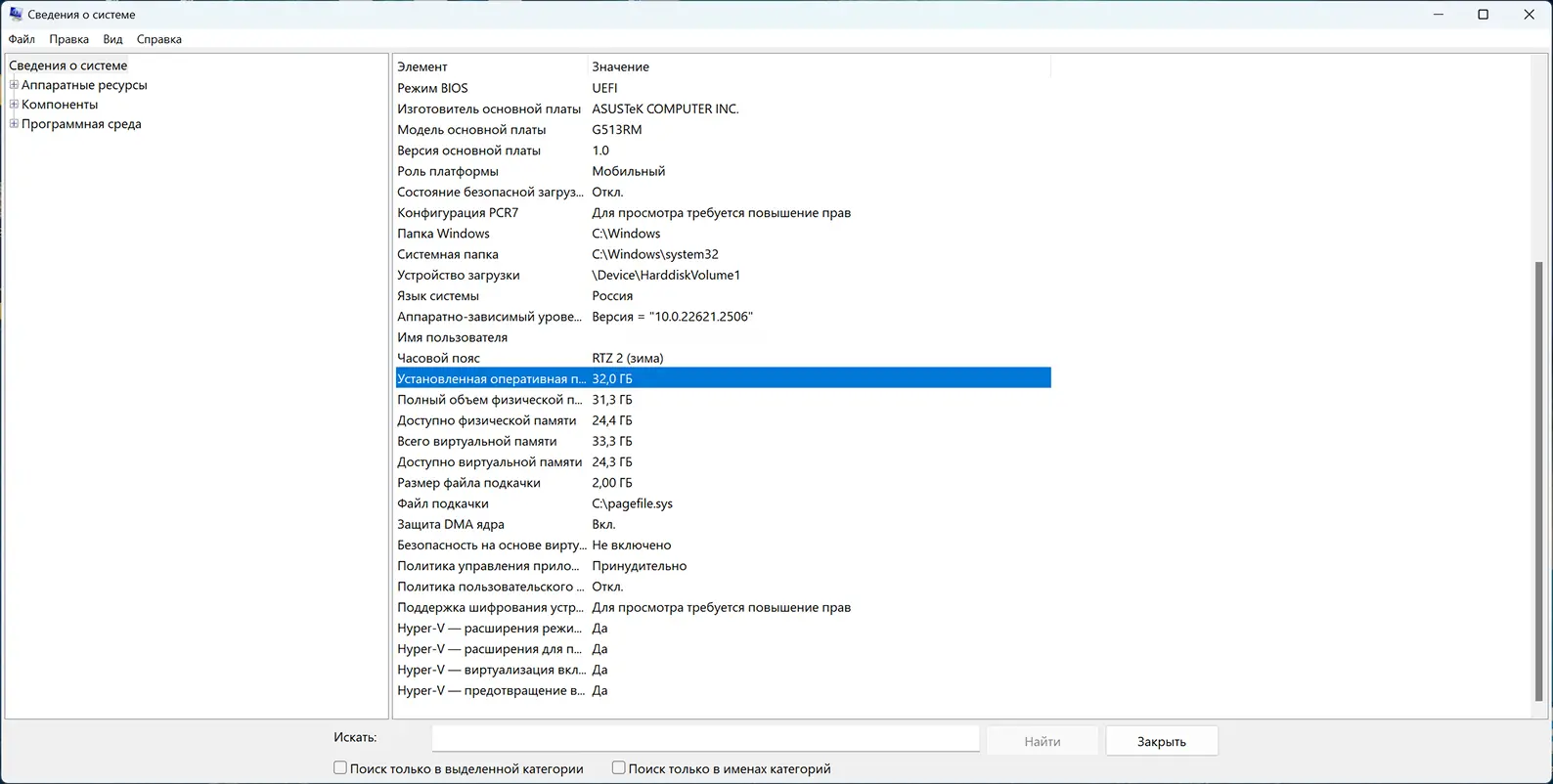Click the Значение column header
Screen dimensions: 1553x784
[818, 66]
